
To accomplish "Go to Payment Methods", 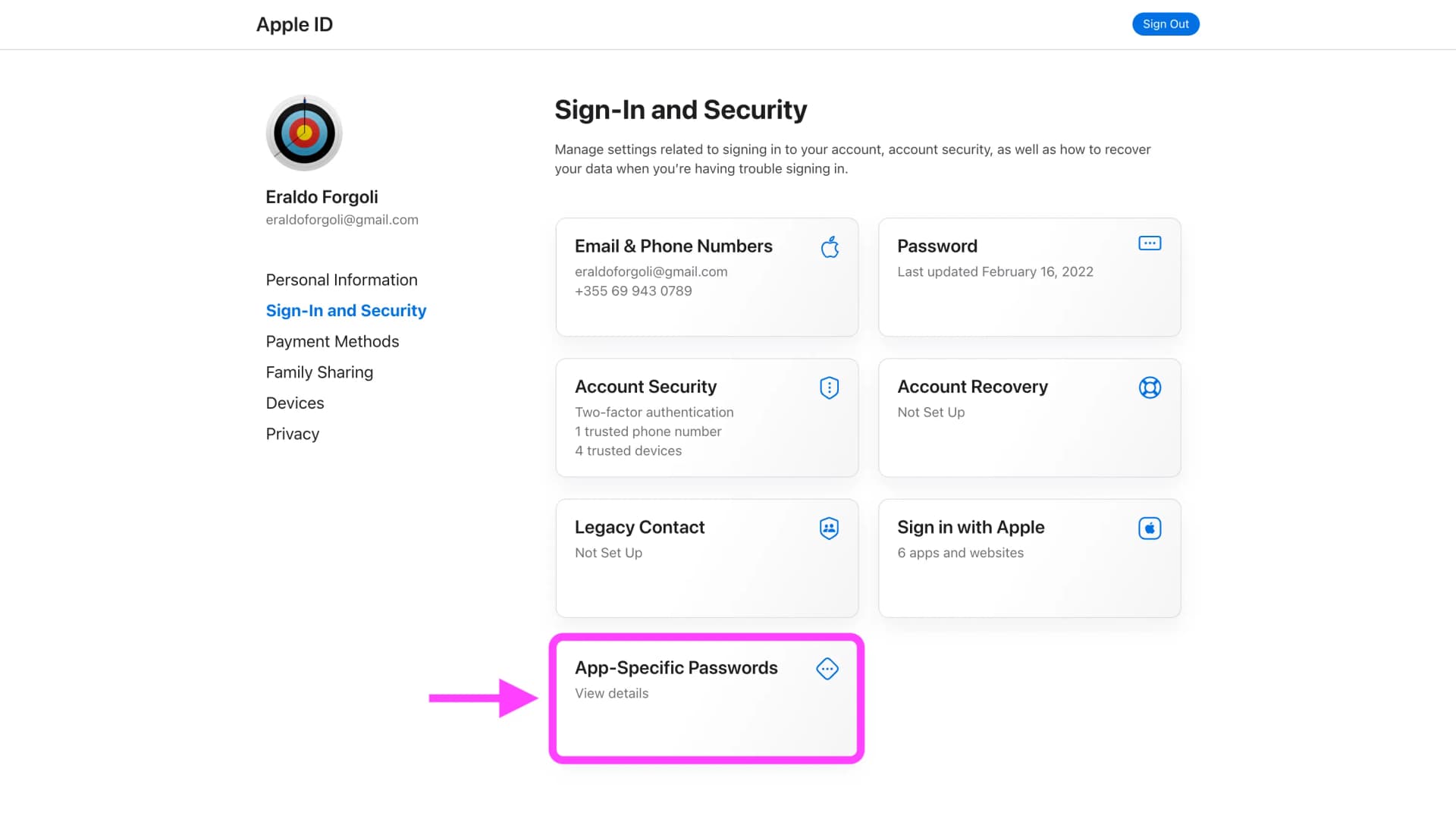I will click(332, 342).
